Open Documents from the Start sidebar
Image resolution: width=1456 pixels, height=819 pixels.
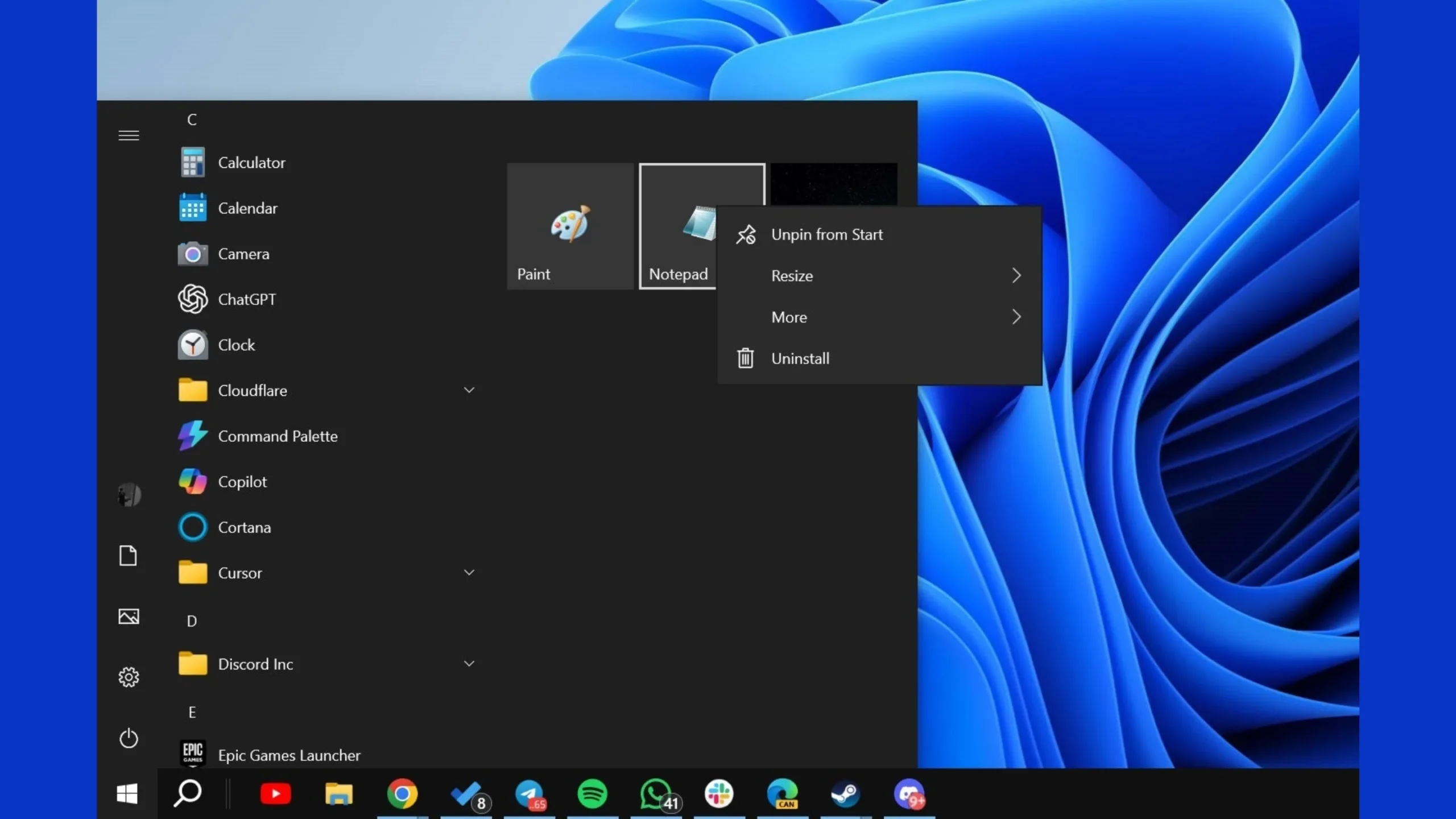tap(129, 556)
